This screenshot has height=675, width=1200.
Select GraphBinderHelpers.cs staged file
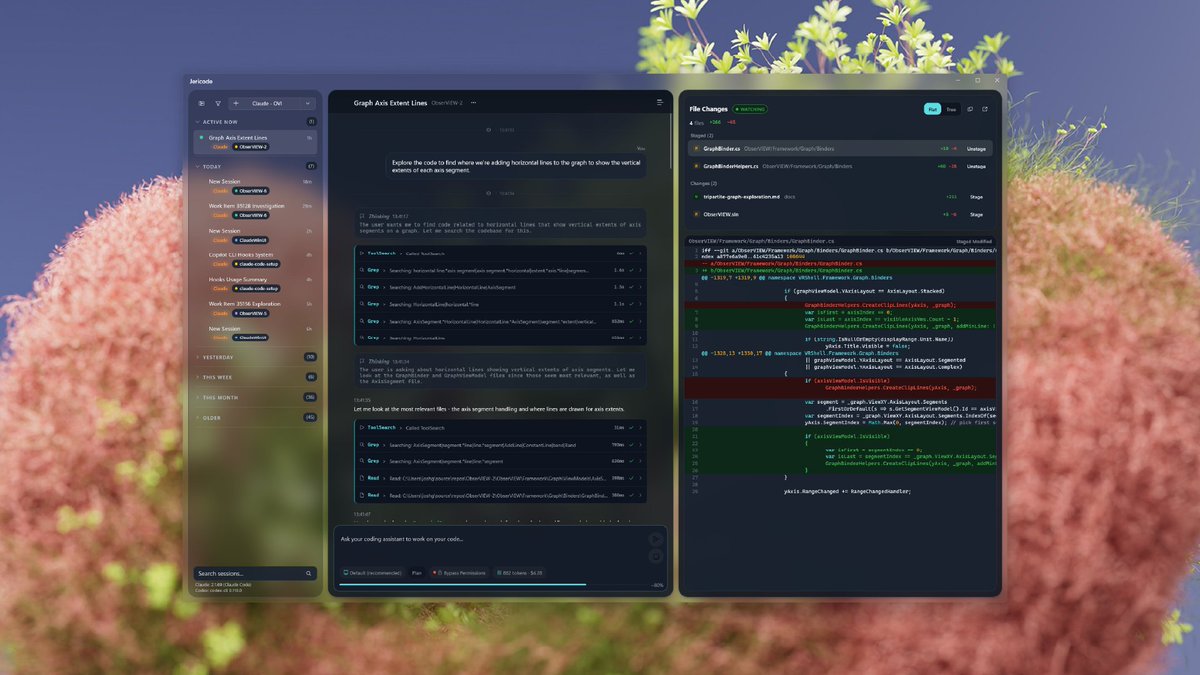pyautogui.click(x=840, y=166)
